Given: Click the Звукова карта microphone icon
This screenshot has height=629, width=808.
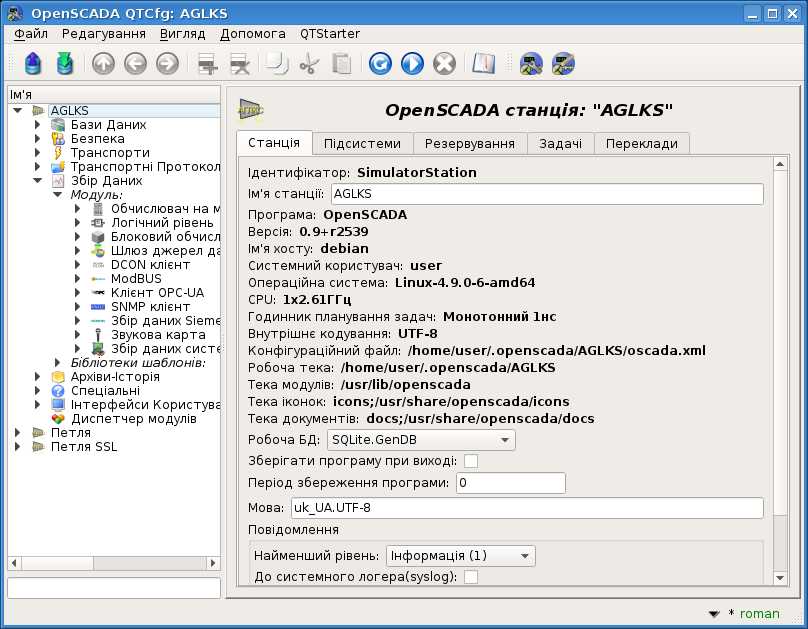Looking at the screenshot, I should coord(98,335).
